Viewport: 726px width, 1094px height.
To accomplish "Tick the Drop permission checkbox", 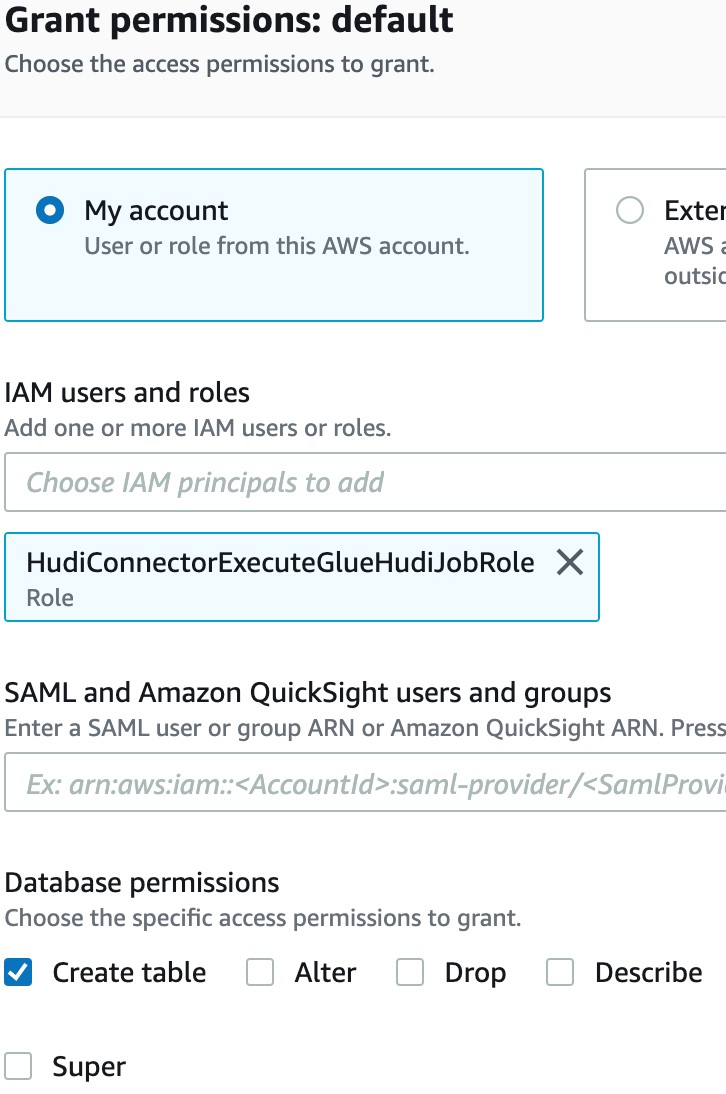I will click(410, 972).
